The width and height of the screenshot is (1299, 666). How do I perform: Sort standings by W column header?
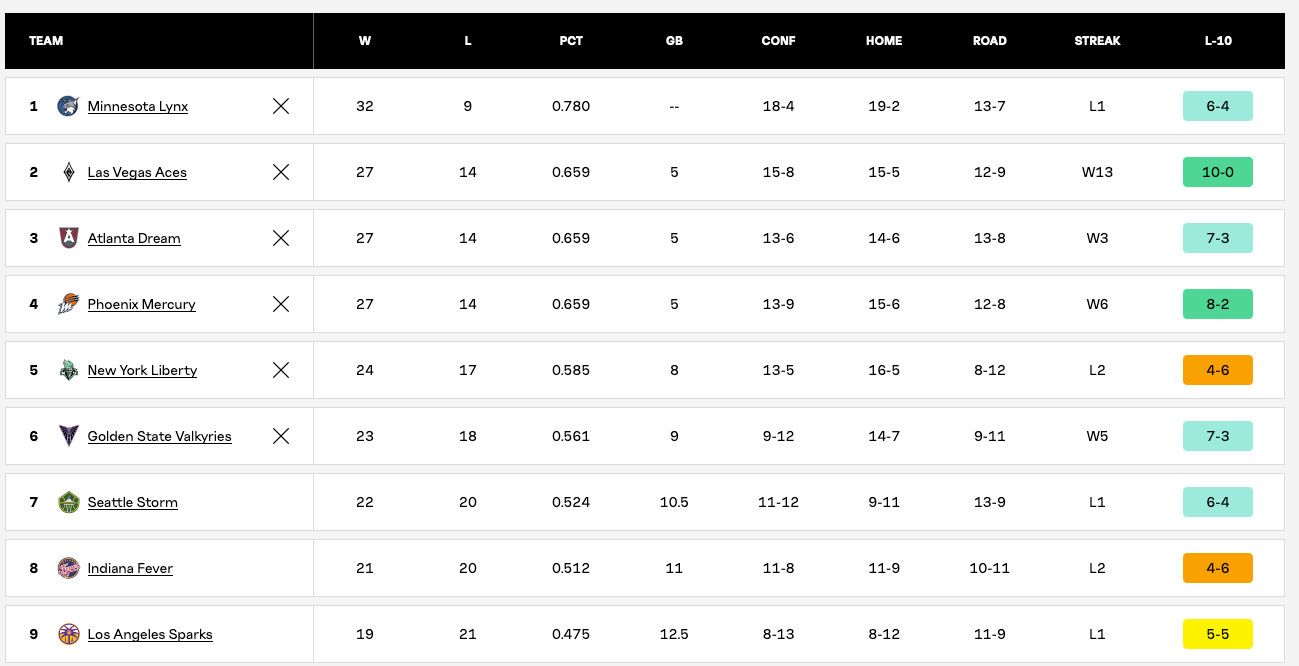[365, 41]
